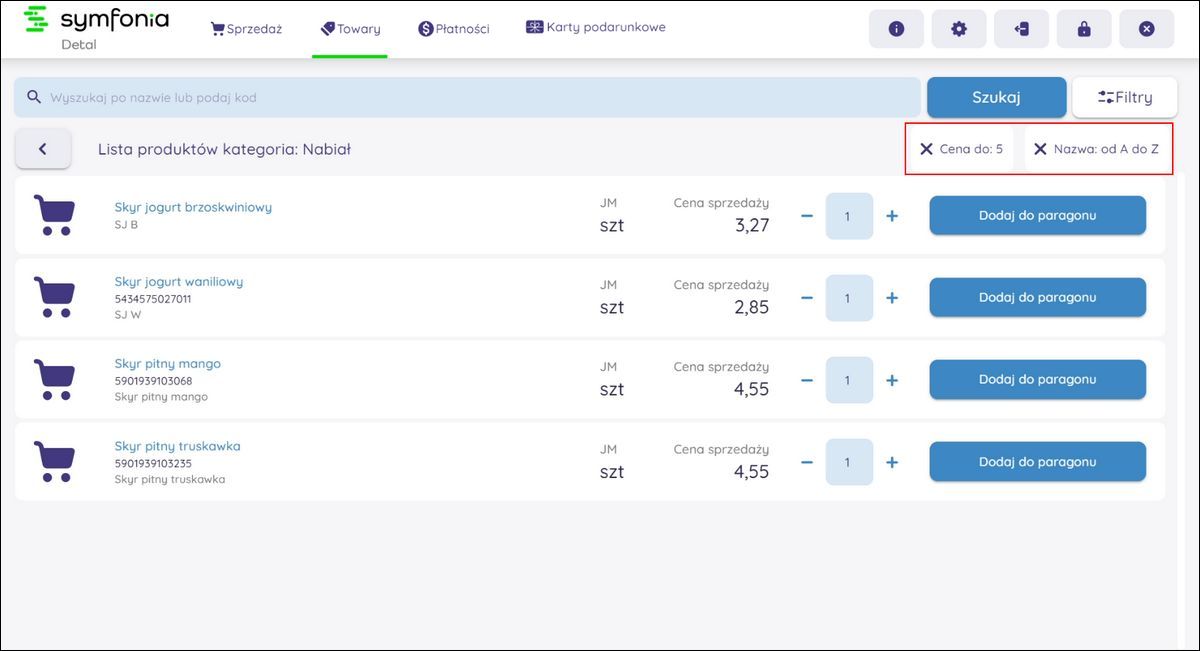The width and height of the screenshot is (1200, 651).
Task: Click the padlock lock button
Action: tap(1084, 29)
